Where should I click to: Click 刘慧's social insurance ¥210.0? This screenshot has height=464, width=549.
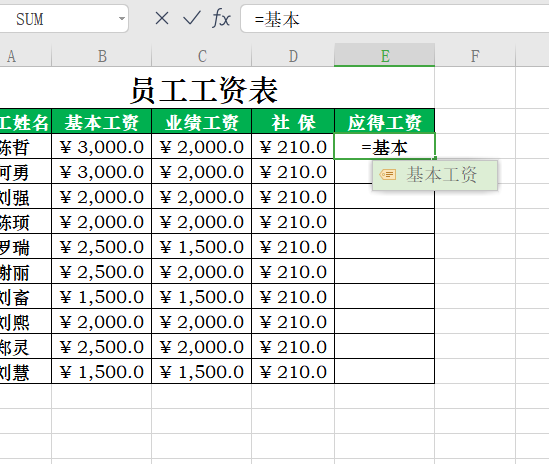[293, 371]
